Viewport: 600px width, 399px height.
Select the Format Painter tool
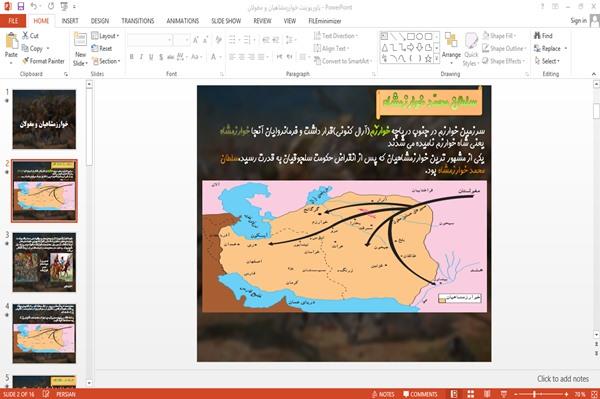pyautogui.click(x=43, y=61)
